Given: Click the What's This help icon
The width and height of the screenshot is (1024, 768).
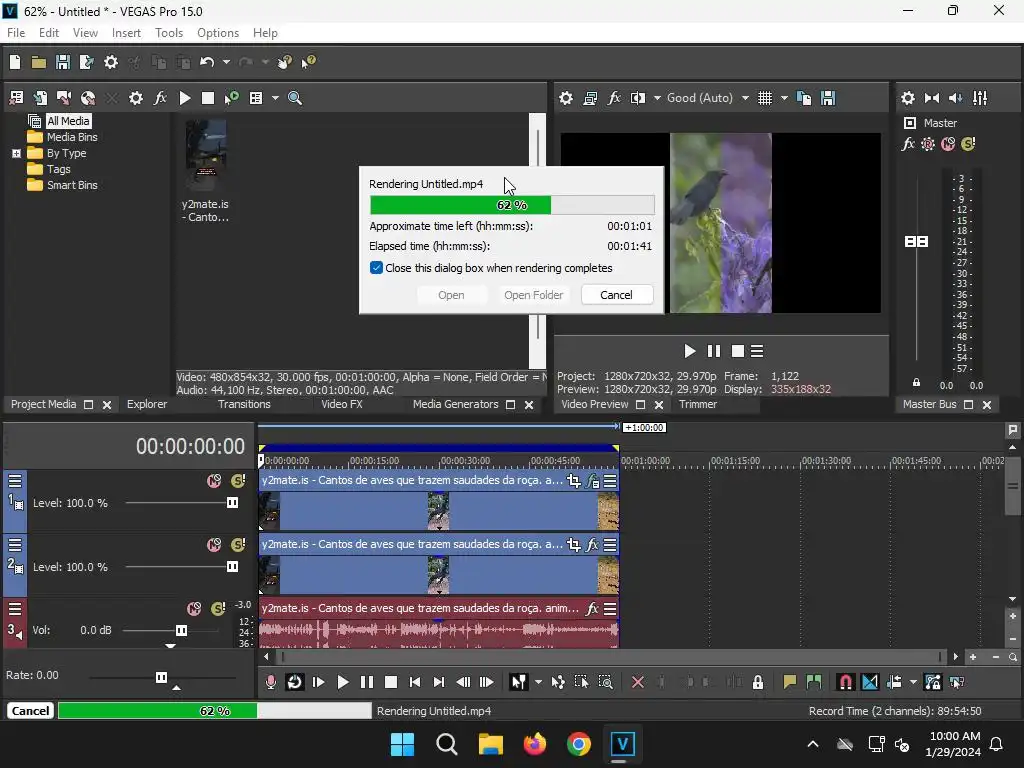Looking at the screenshot, I should tap(308, 62).
